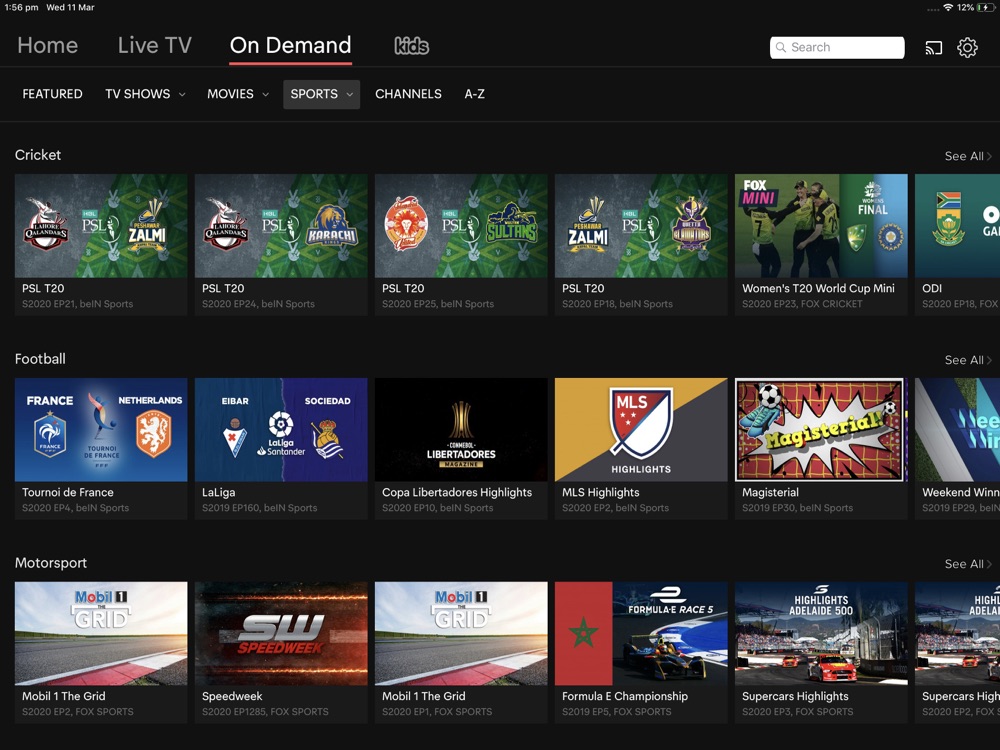The height and width of the screenshot is (750, 1000).
Task: Open the settings gear icon
Action: coord(967,48)
